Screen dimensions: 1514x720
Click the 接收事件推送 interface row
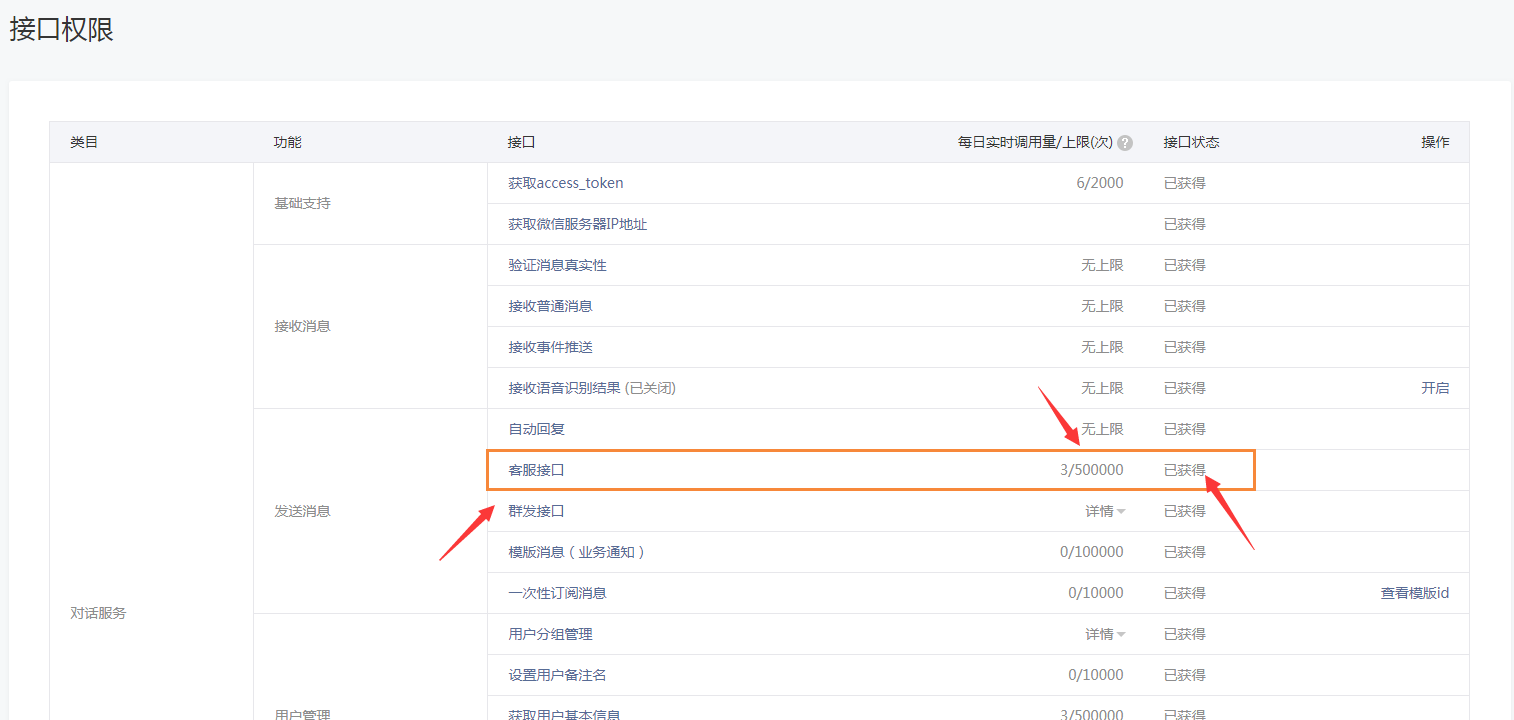tap(978, 347)
